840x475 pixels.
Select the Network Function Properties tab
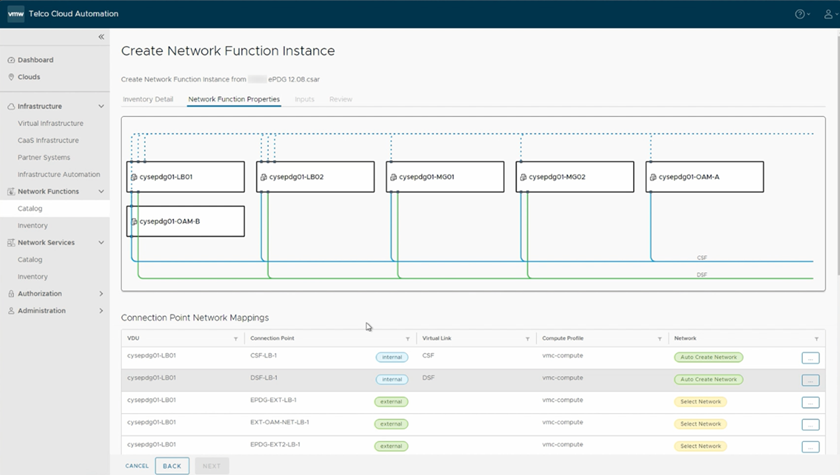tap(234, 100)
